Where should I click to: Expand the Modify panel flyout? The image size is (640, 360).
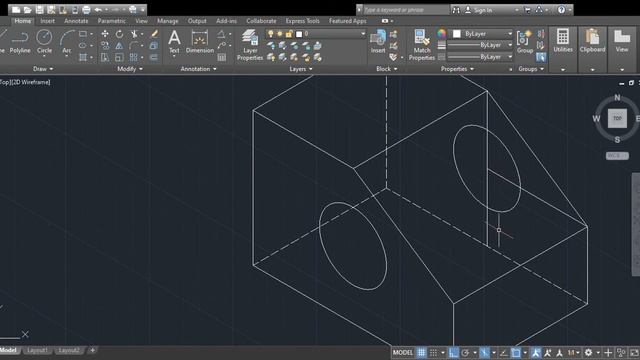[x=130, y=69]
